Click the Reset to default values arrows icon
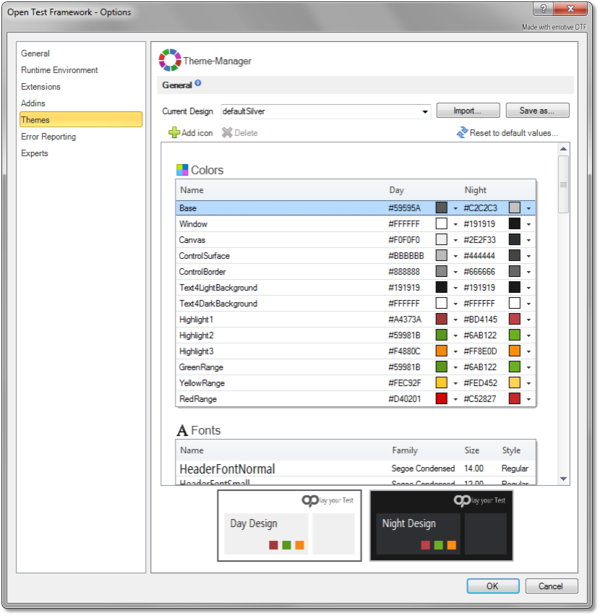The width and height of the screenshot is (600, 616). (462, 132)
